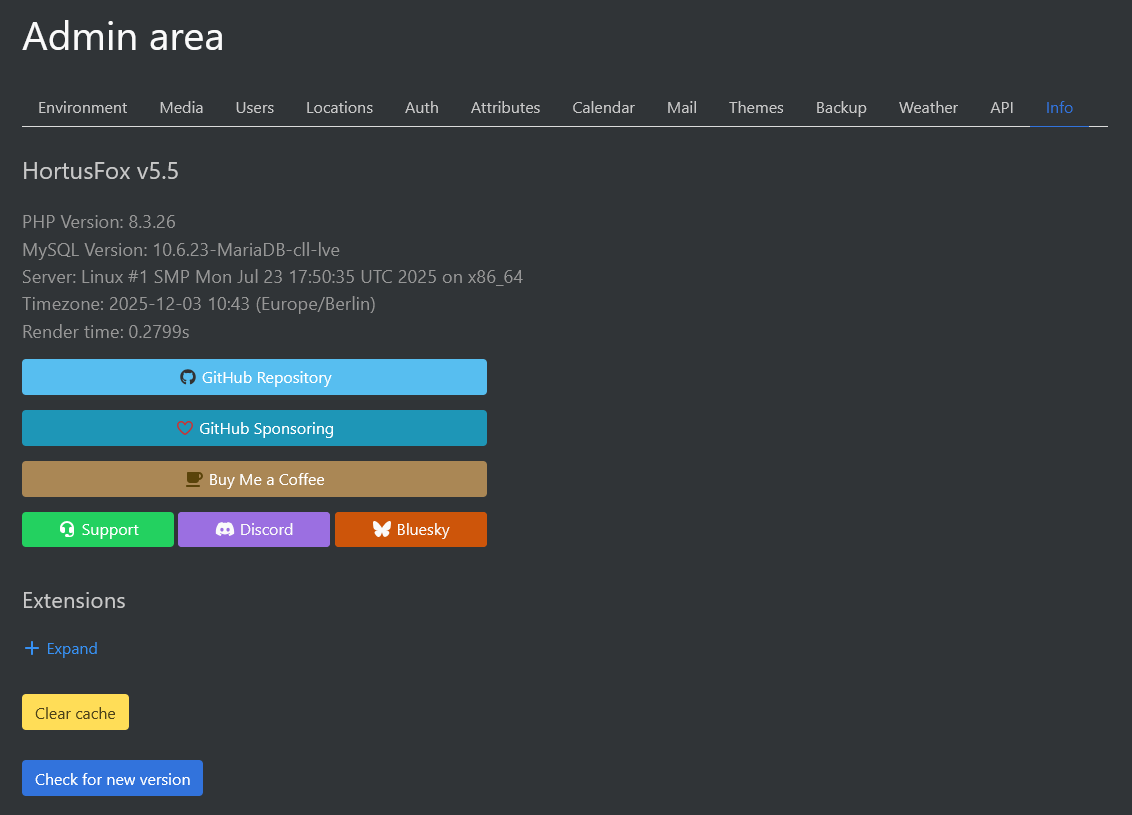Switch to the Environment tab
This screenshot has width=1132, height=815.
pyautogui.click(x=82, y=107)
